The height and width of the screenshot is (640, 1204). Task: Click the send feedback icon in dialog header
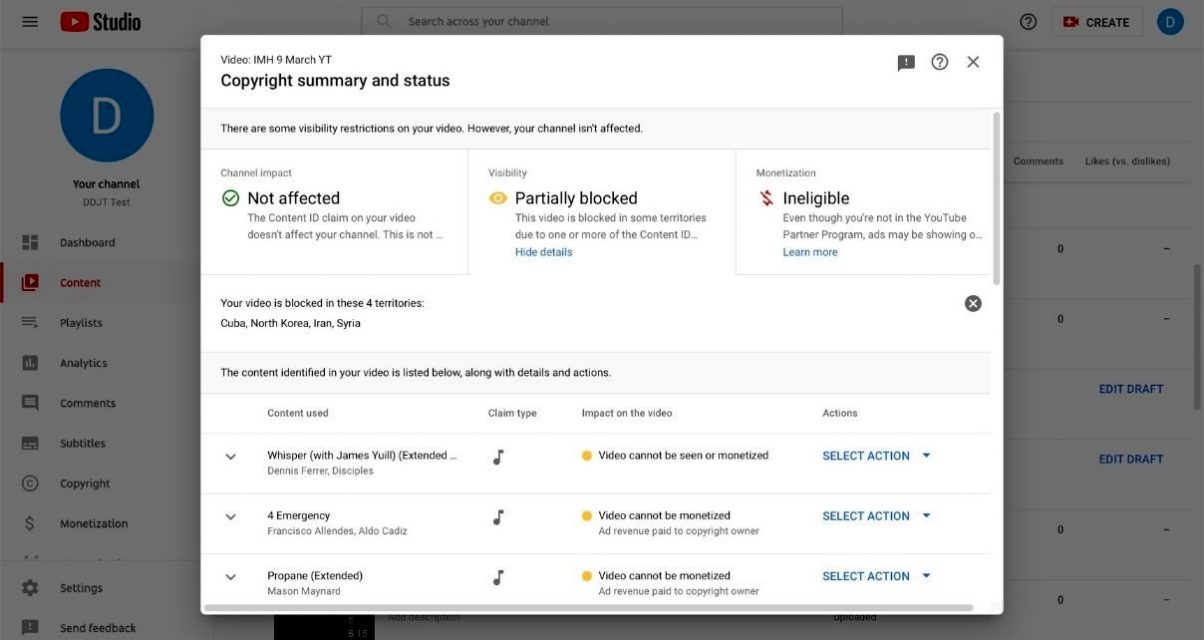pos(906,62)
